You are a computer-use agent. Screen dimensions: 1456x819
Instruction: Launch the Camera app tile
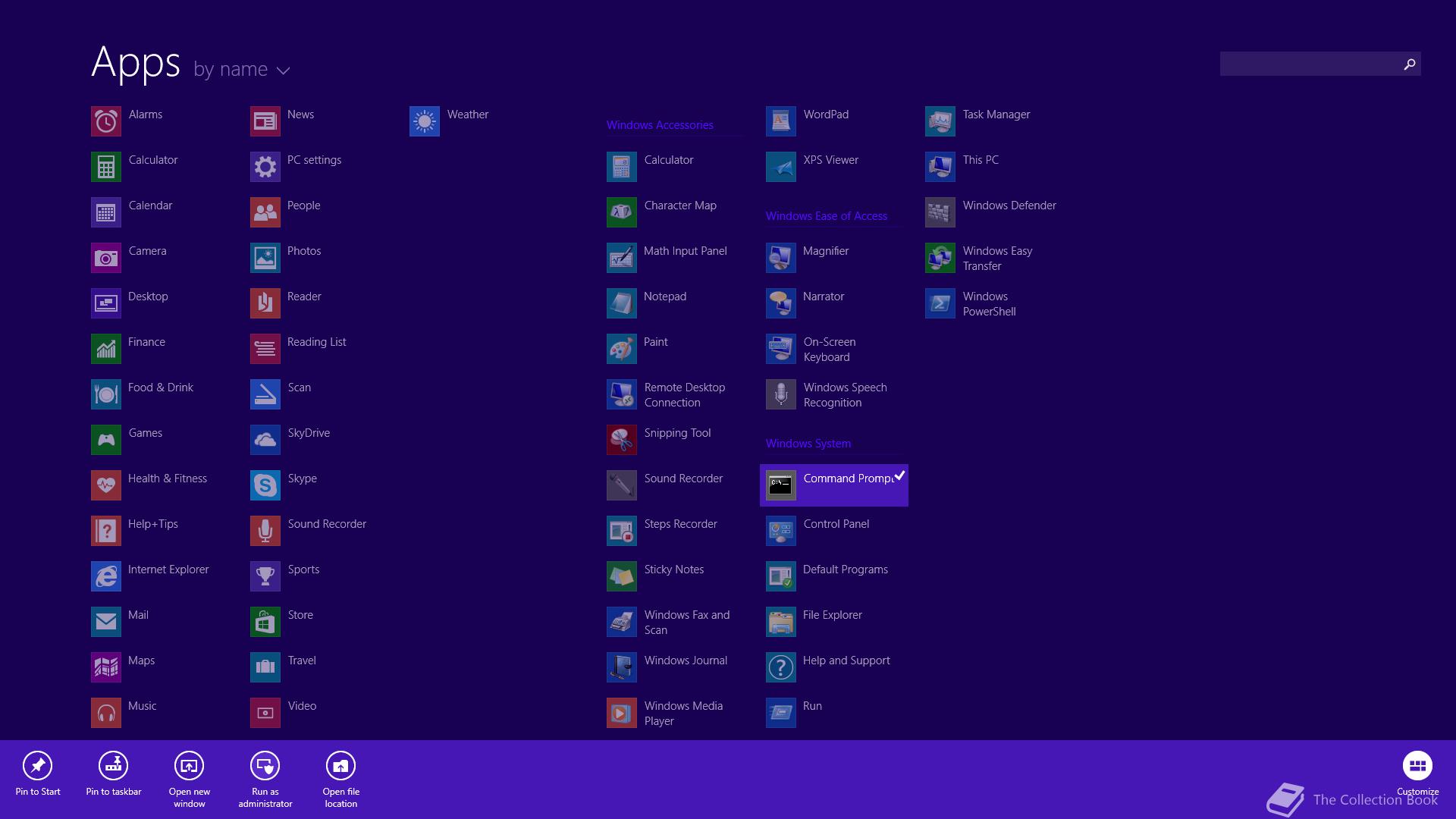[106, 258]
